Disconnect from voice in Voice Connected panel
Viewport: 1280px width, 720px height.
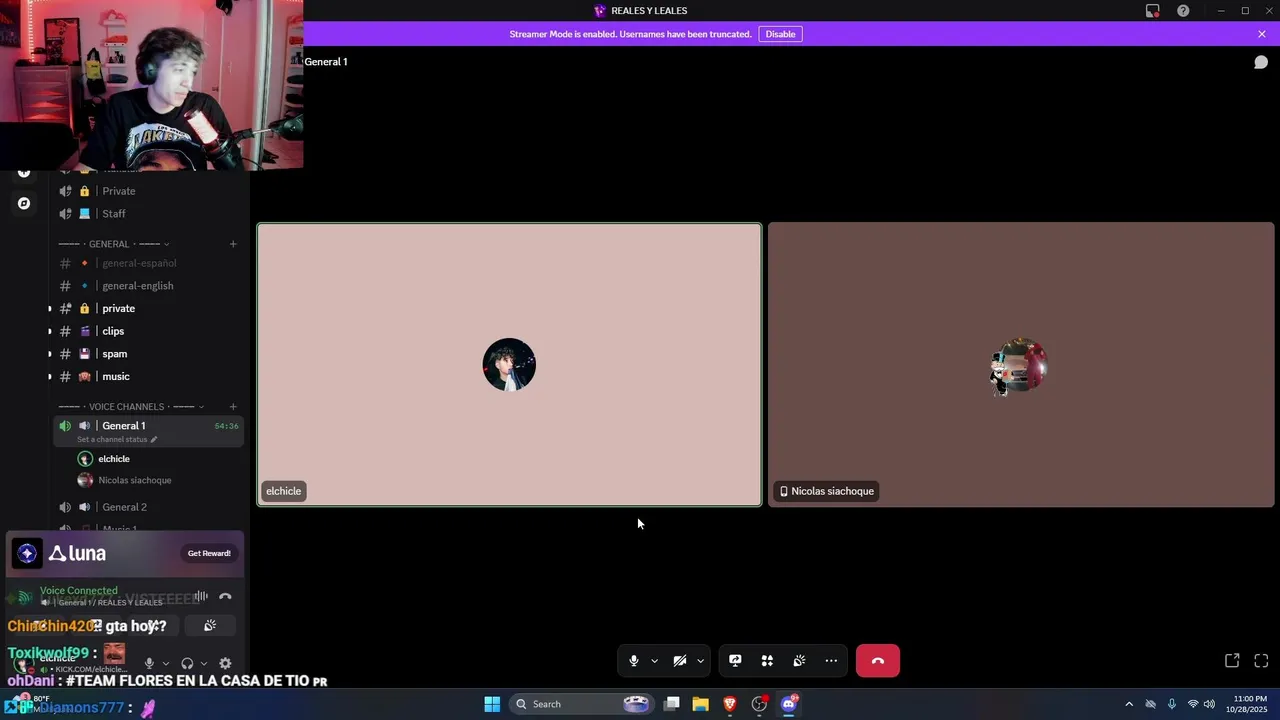pyautogui.click(x=225, y=596)
